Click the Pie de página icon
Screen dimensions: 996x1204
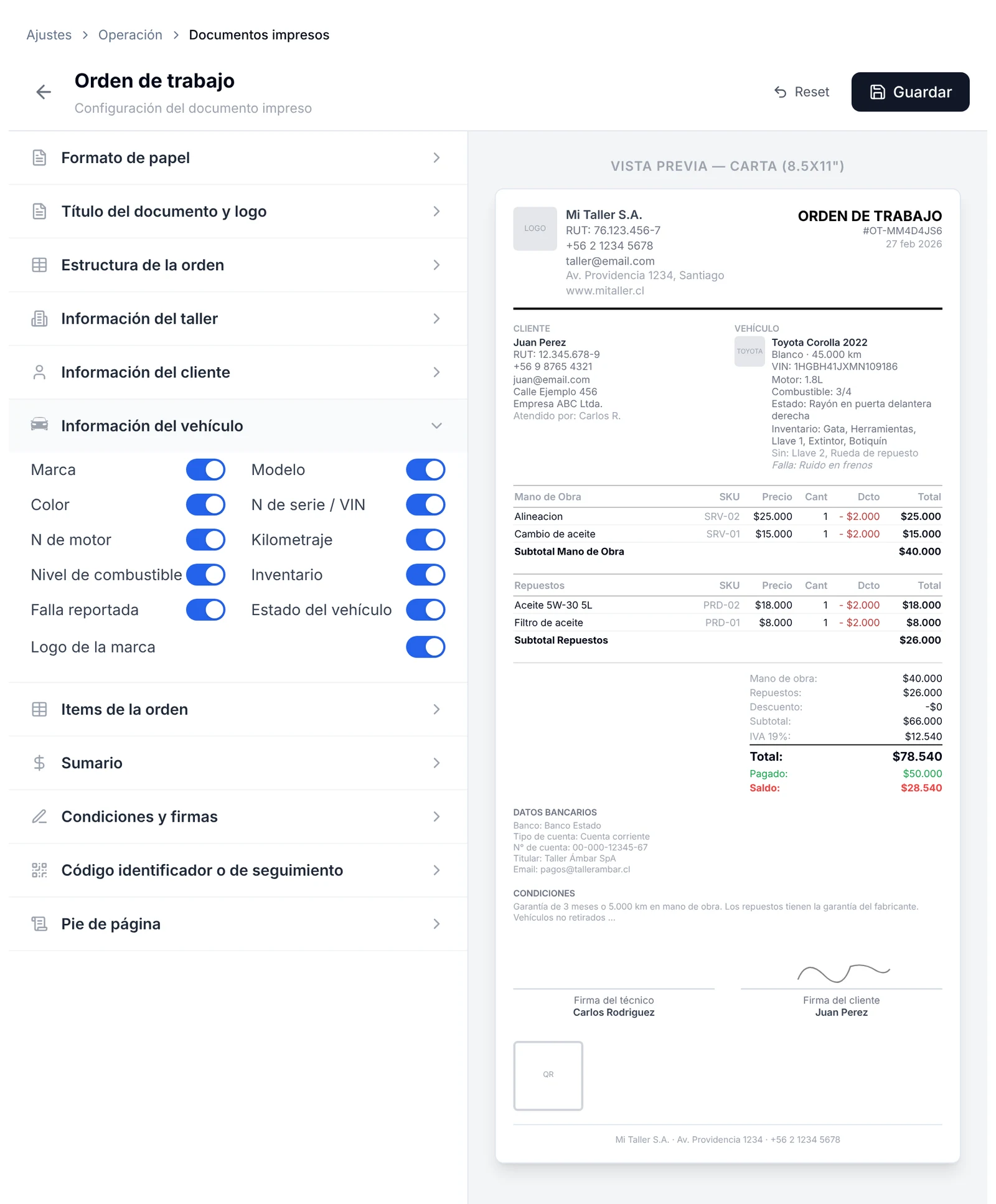39,923
